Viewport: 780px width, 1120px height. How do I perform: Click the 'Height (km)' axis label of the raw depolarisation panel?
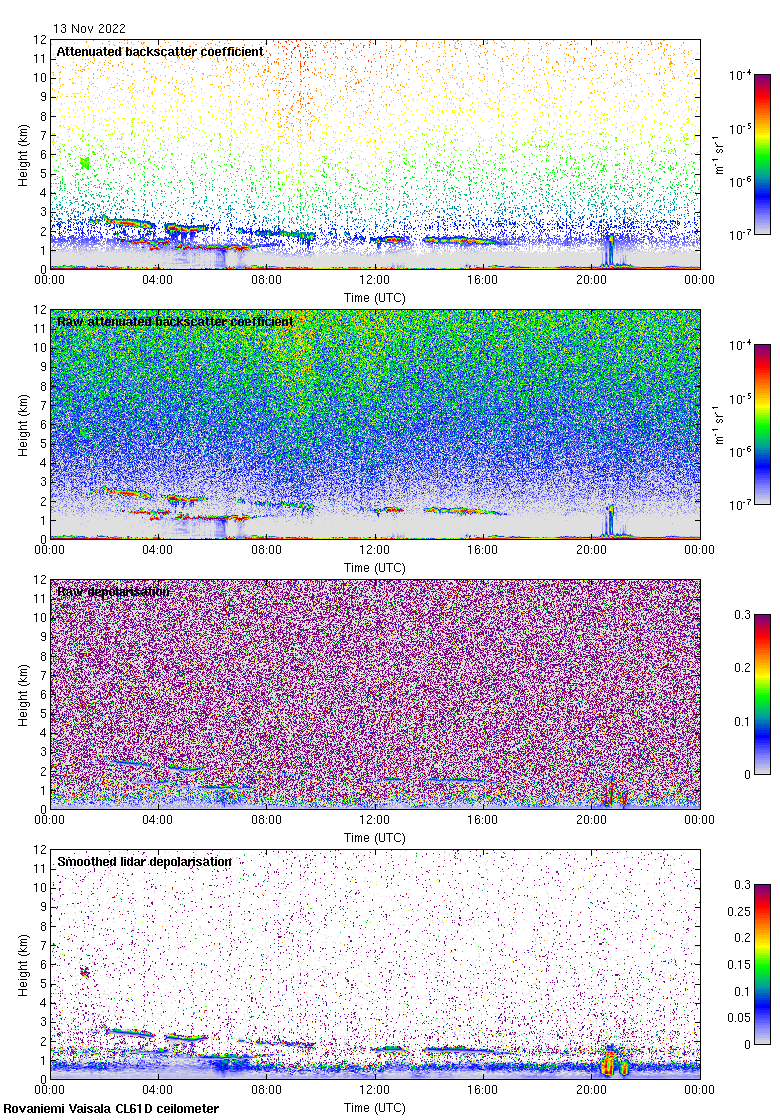point(24,695)
